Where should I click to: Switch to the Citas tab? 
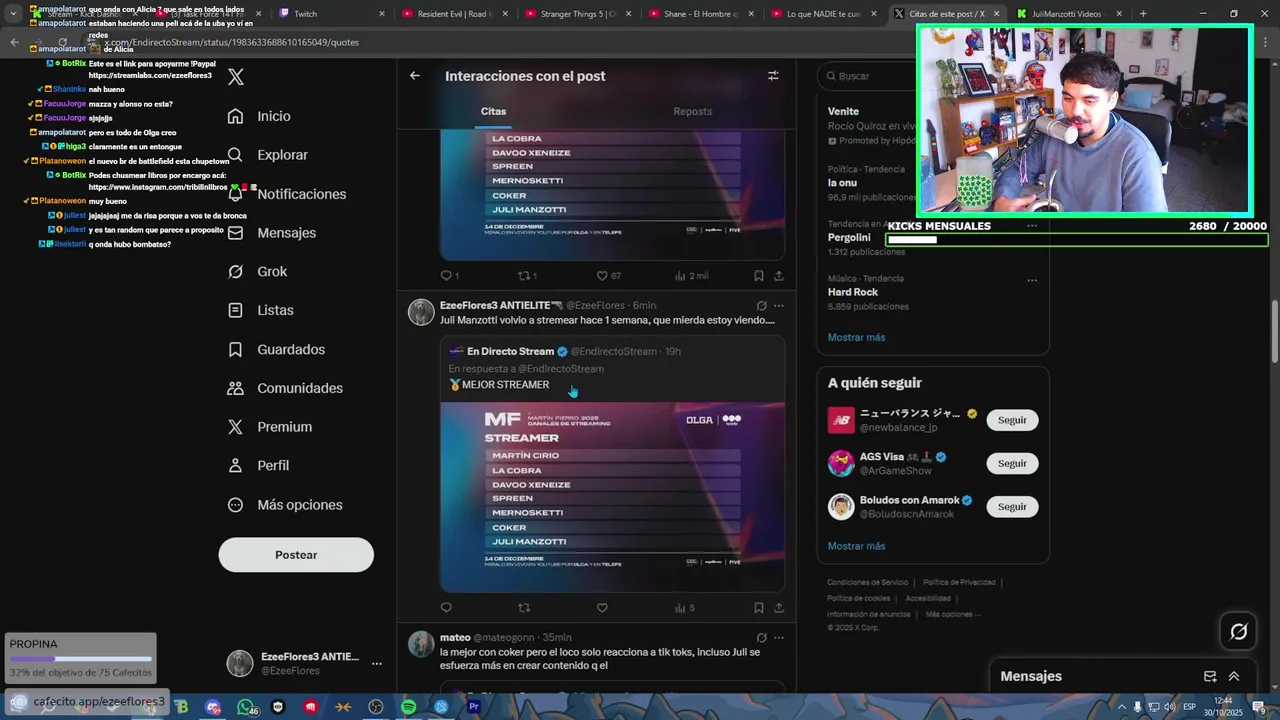(x=494, y=112)
